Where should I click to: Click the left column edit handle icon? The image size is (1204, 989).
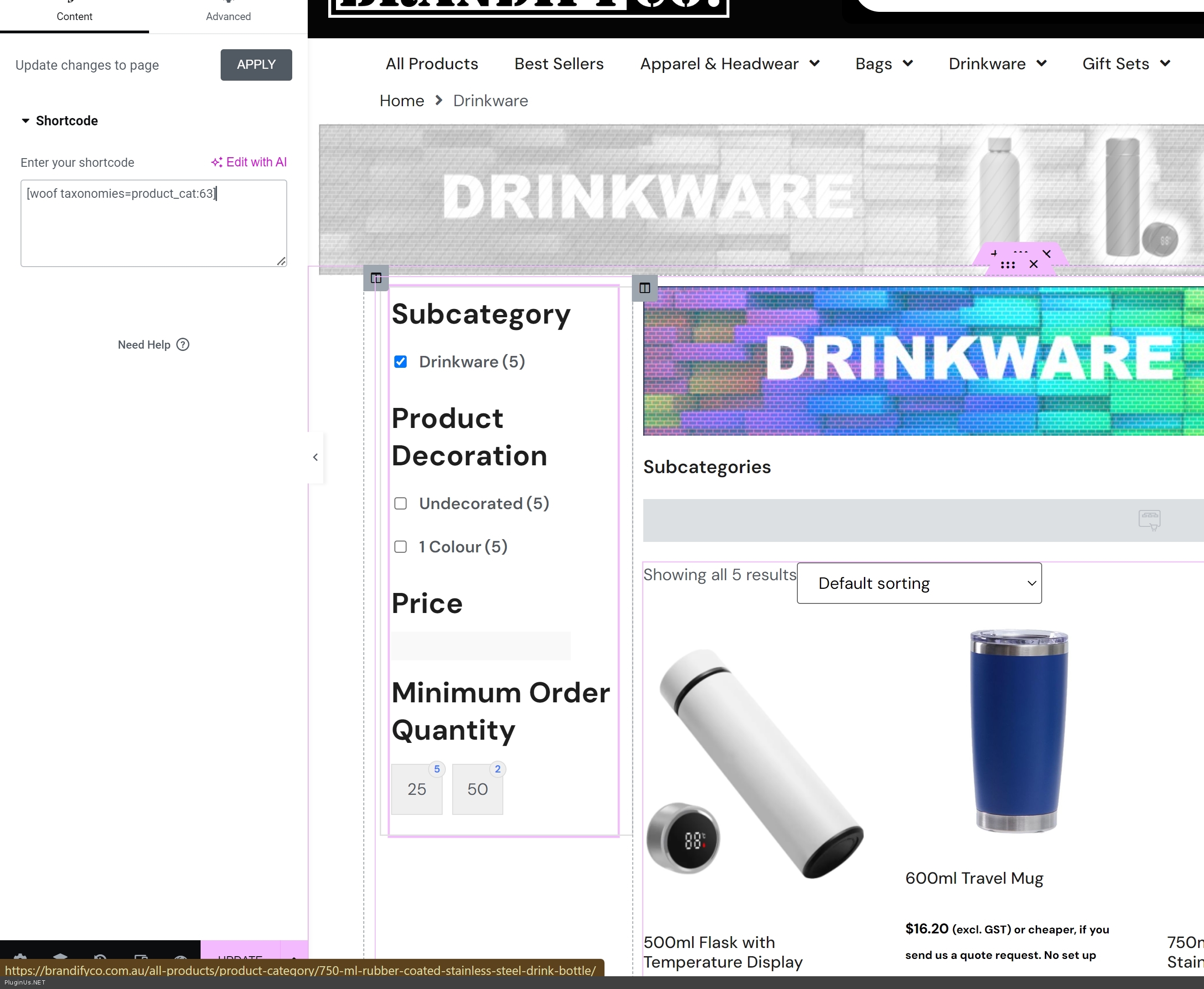click(376, 278)
